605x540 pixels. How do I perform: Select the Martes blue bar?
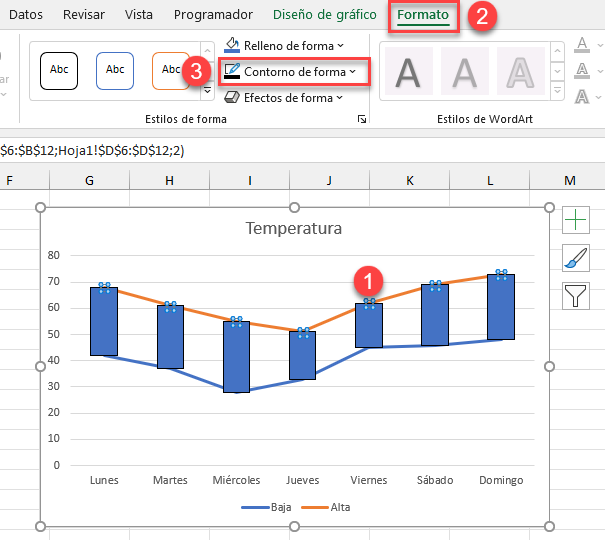pos(170,337)
